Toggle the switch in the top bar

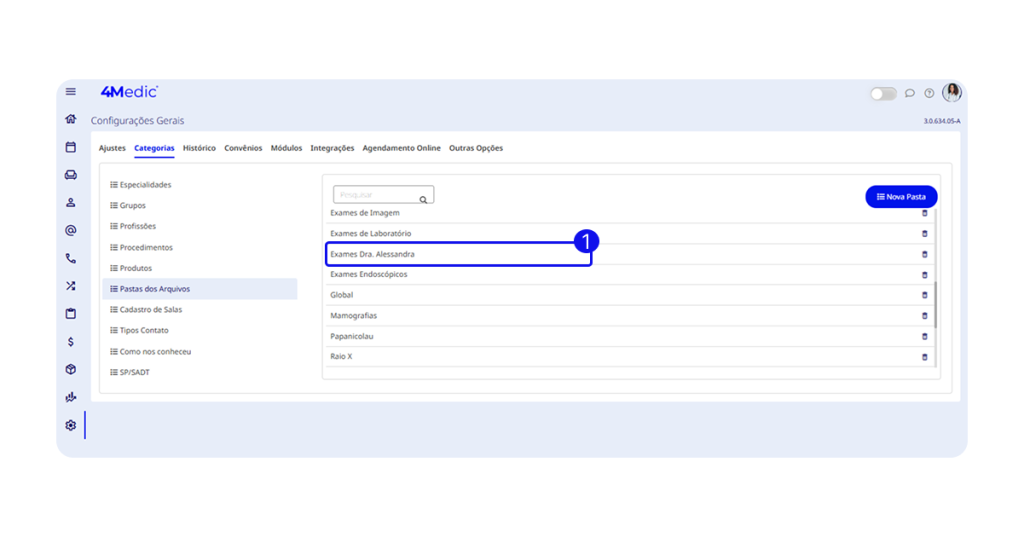tap(882, 93)
